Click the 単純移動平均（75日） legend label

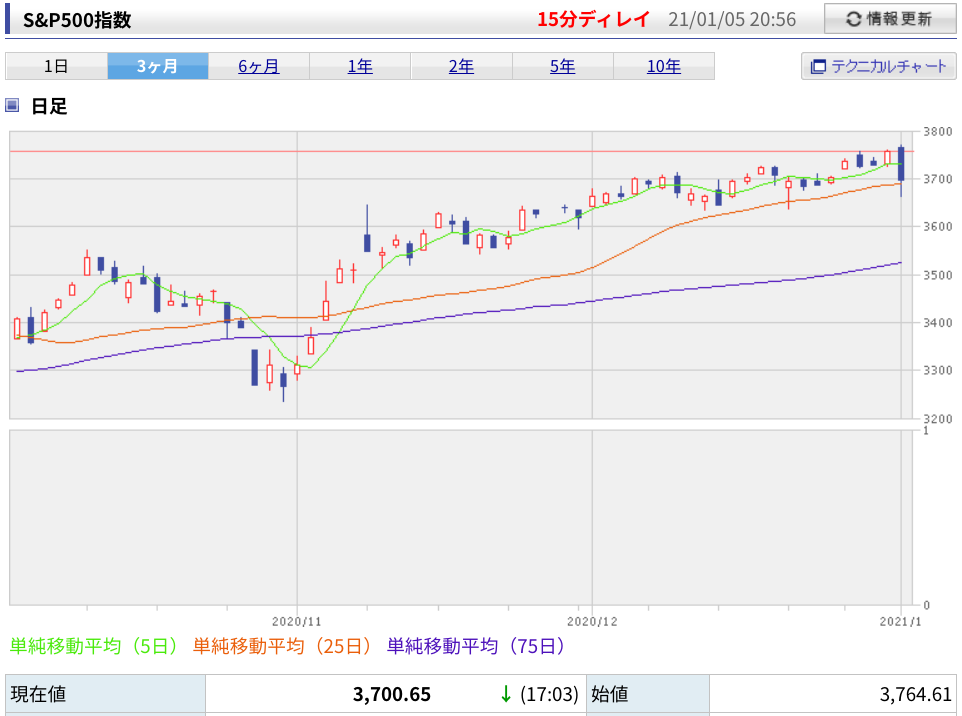476,646
